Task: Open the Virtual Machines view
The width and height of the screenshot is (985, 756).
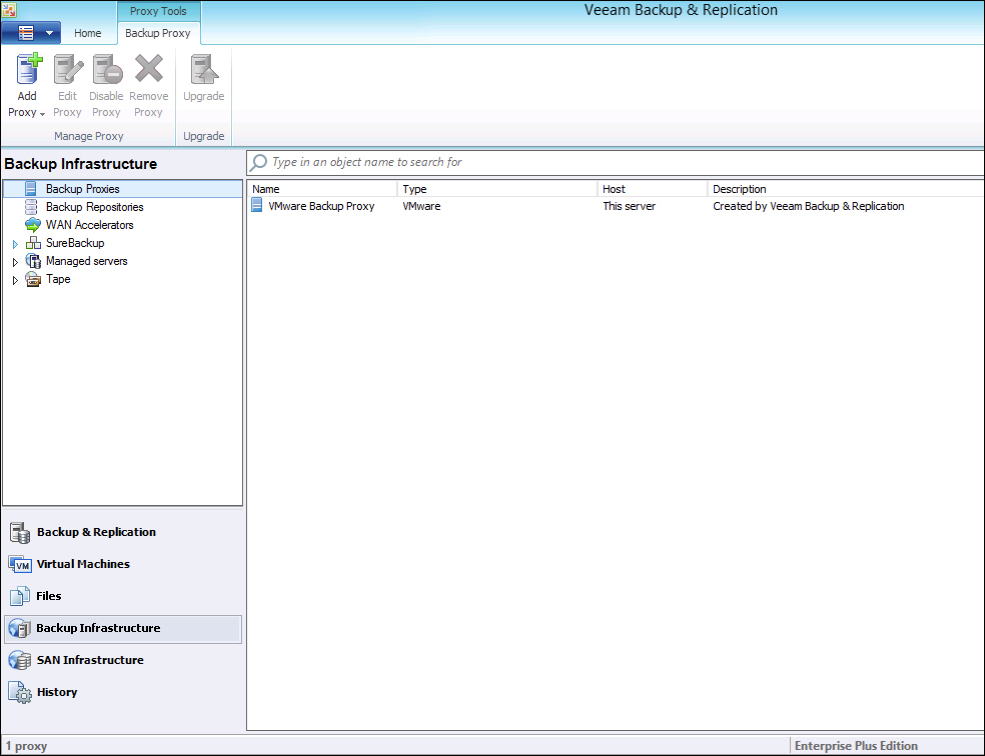Action: (83, 564)
